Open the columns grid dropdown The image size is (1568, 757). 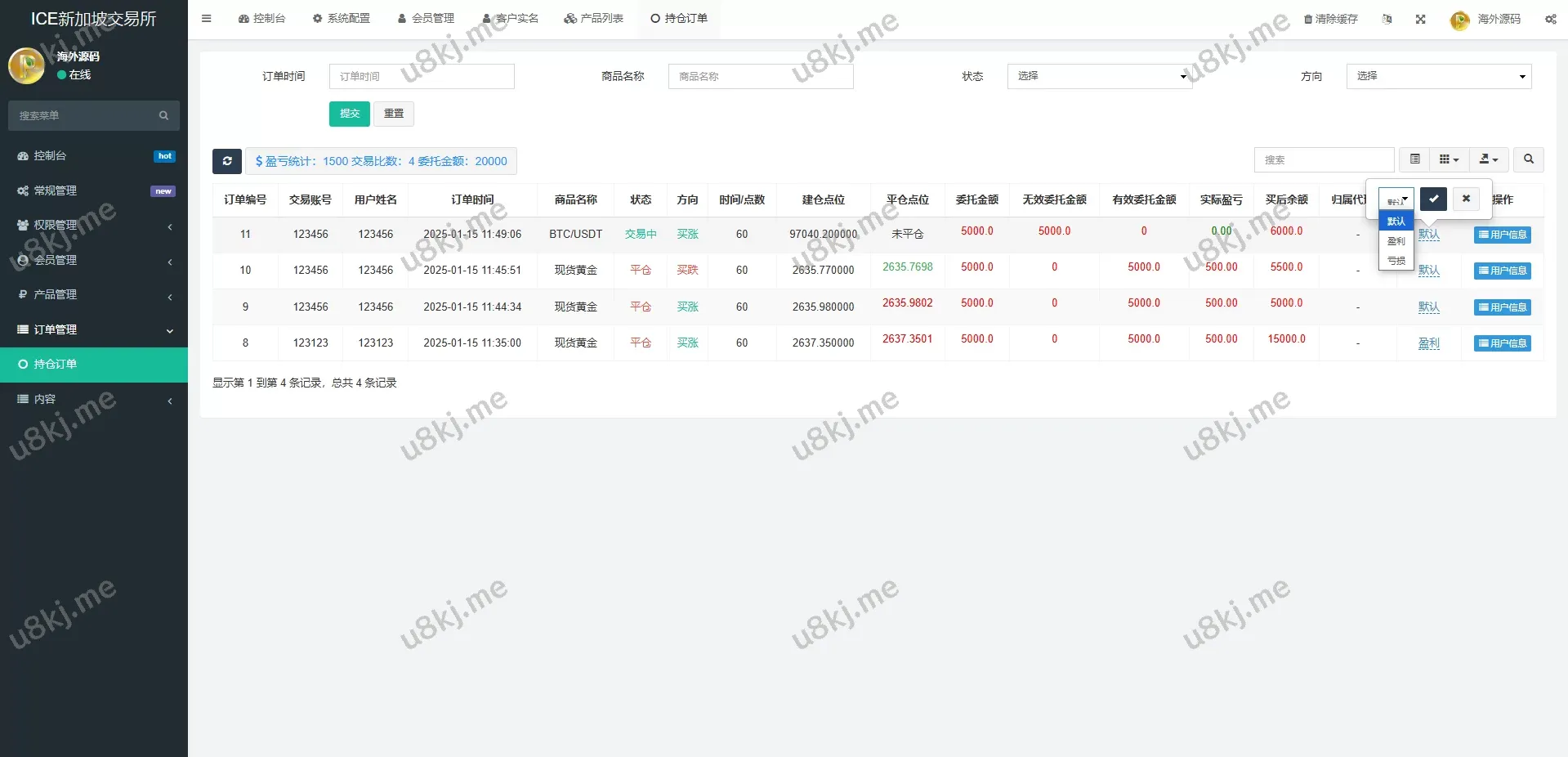[x=1449, y=159]
